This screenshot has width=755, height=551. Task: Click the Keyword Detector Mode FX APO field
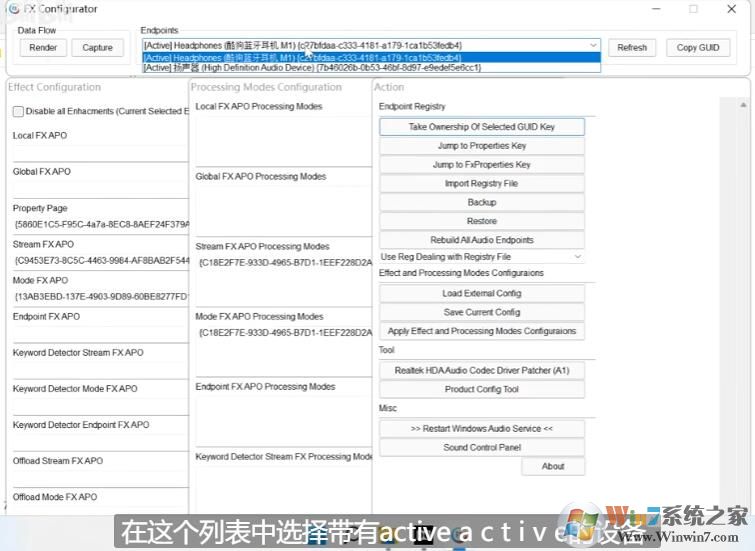click(101, 406)
